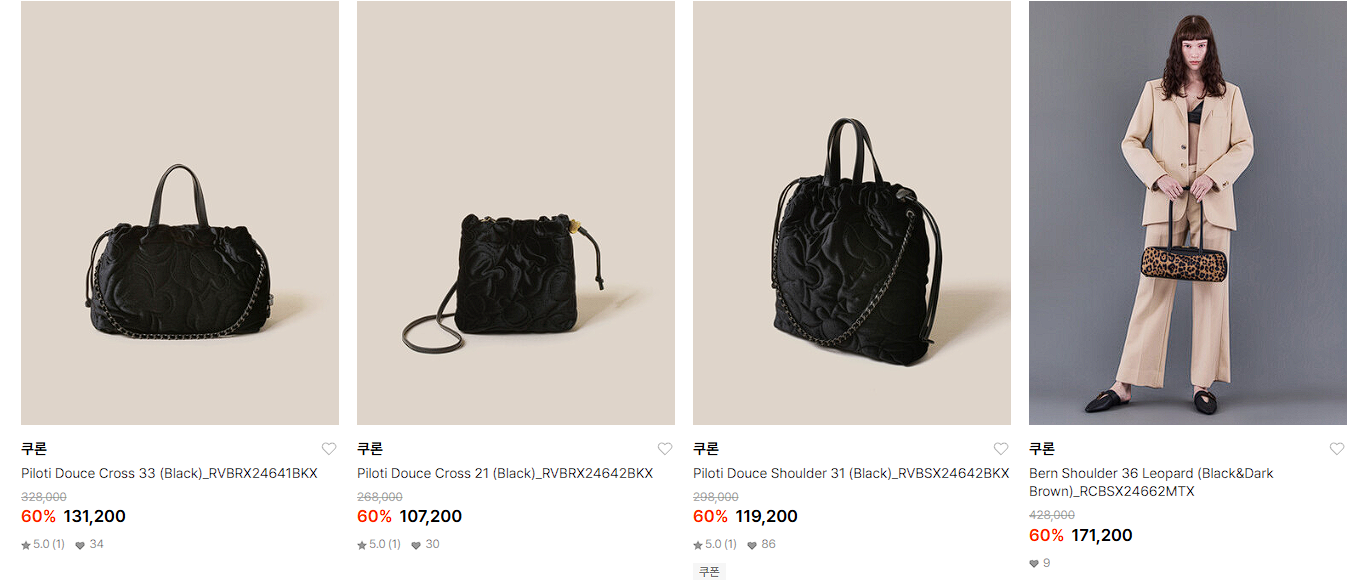The image size is (1353, 580).
Task: Click 쿠론 brand name above Bern Shoulder 36
Action: [1042, 449]
